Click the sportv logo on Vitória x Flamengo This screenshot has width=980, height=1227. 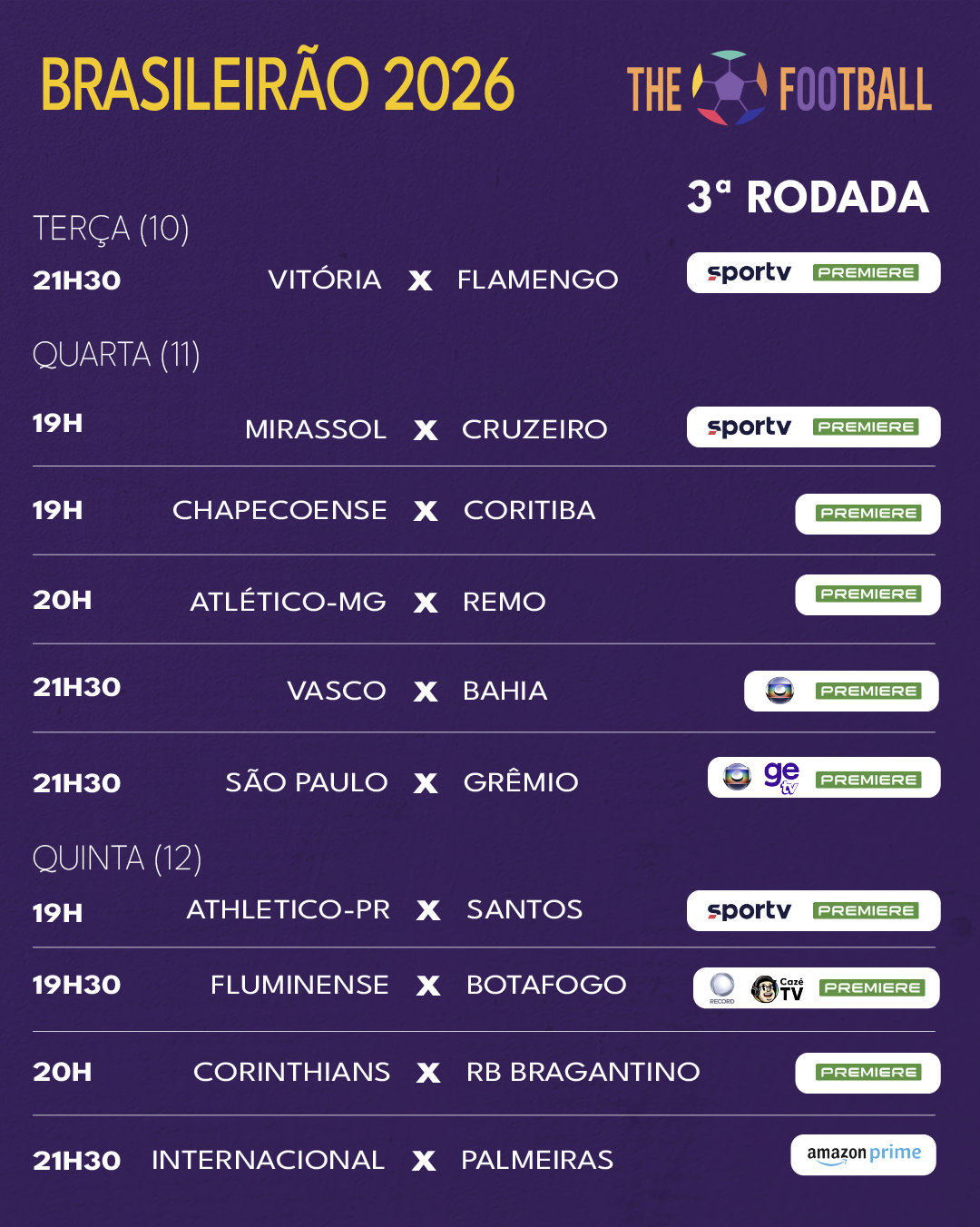750,272
